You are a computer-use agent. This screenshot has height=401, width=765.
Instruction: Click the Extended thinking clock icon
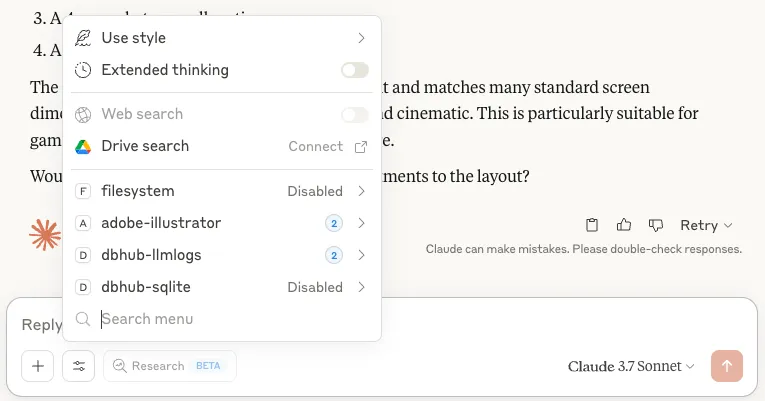pyautogui.click(x=83, y=70)
